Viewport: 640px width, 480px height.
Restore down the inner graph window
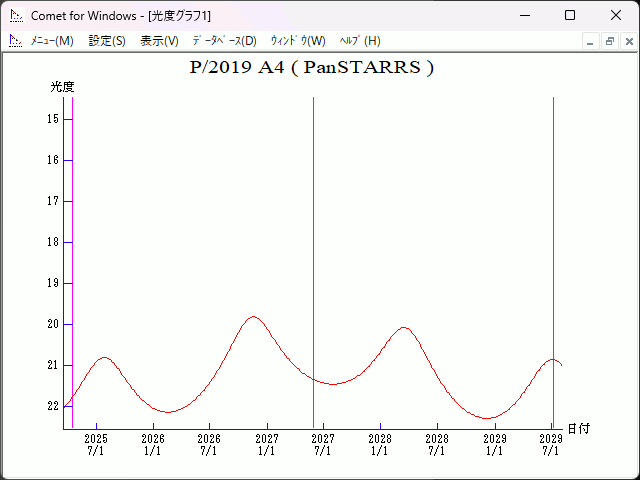click(x=609, y=41)
